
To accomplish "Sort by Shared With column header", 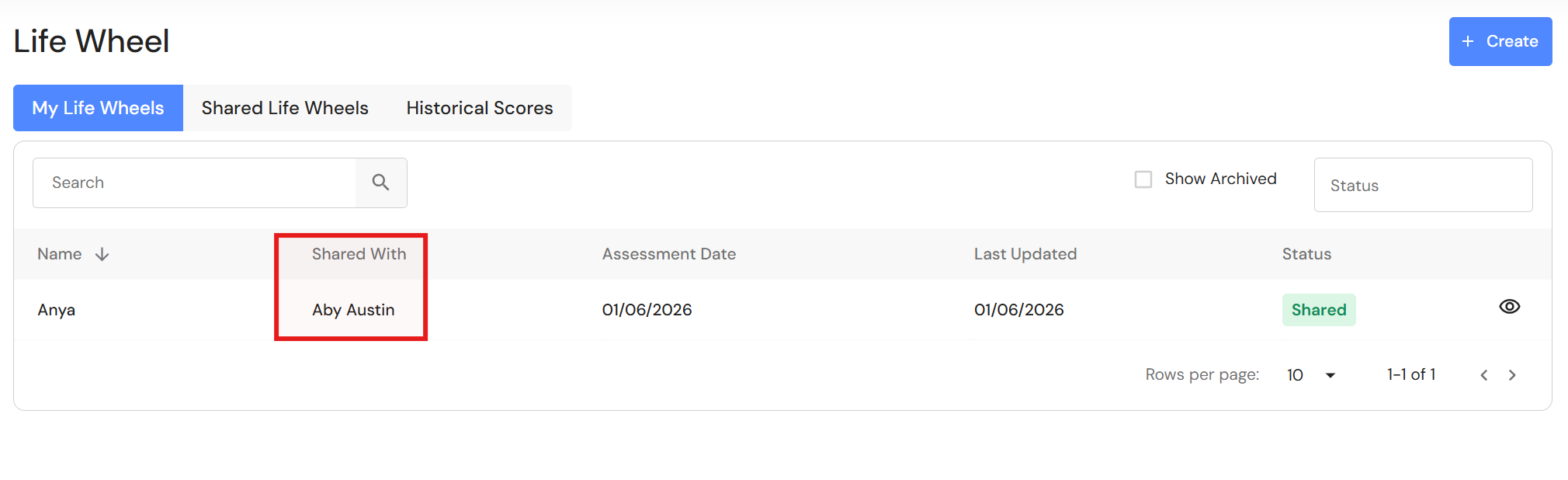I will 359,254.
